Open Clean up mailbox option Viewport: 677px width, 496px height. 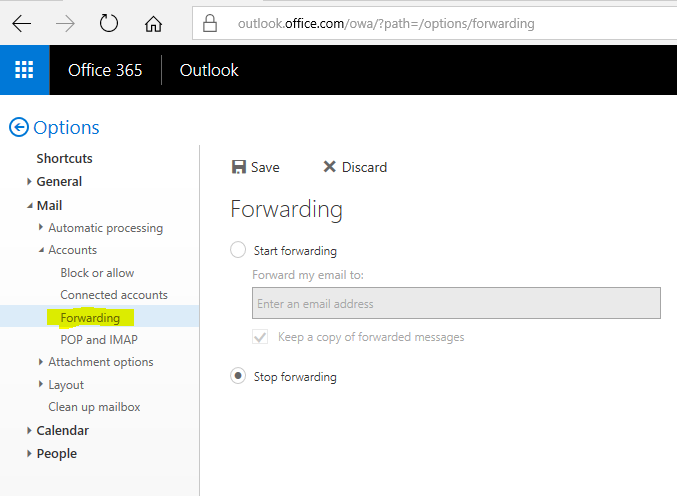point(94,407)
